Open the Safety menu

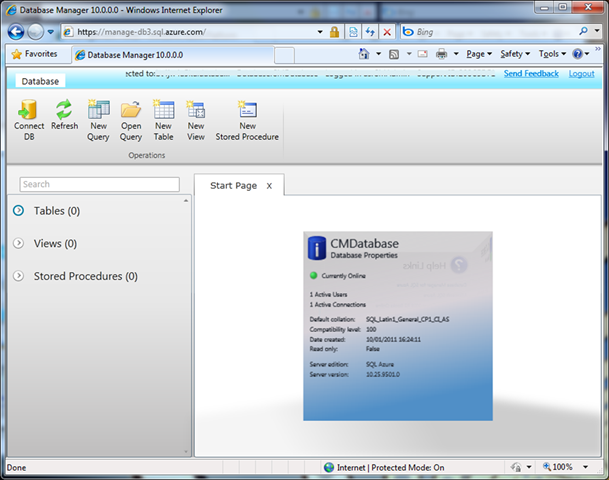[515, 54]
